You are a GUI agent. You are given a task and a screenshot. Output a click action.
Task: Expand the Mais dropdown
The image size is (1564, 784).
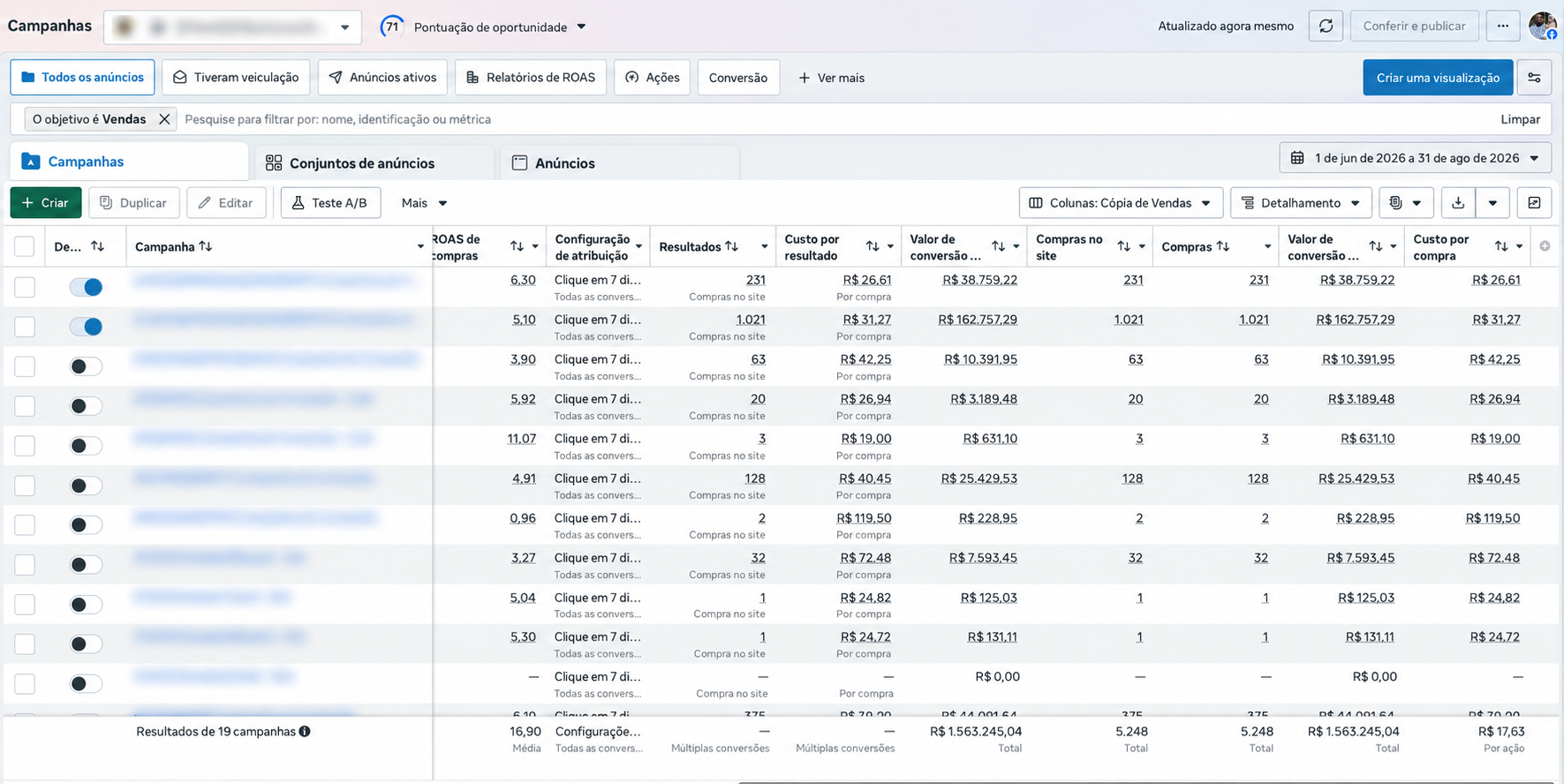(x=424, y=203)
